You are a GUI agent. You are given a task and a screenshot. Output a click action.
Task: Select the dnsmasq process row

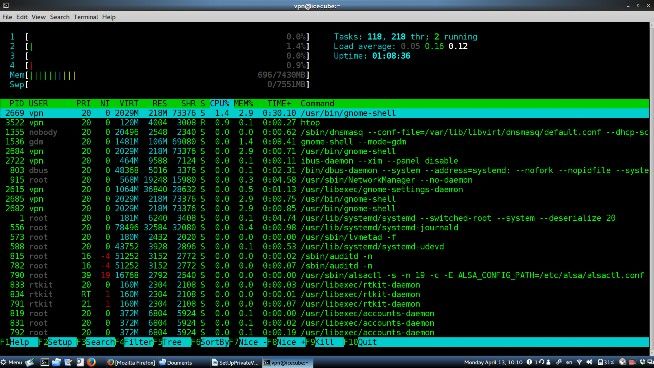click(324, 132)
